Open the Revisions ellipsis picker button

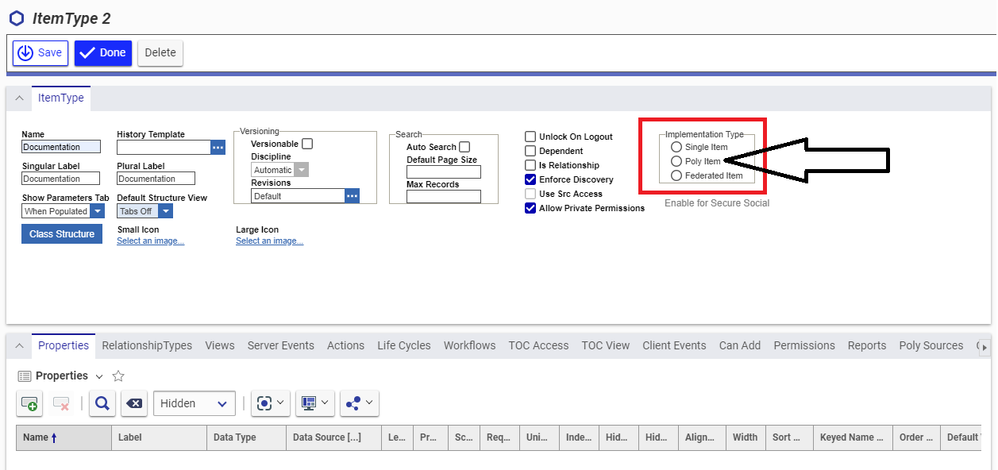coord(352,196)
